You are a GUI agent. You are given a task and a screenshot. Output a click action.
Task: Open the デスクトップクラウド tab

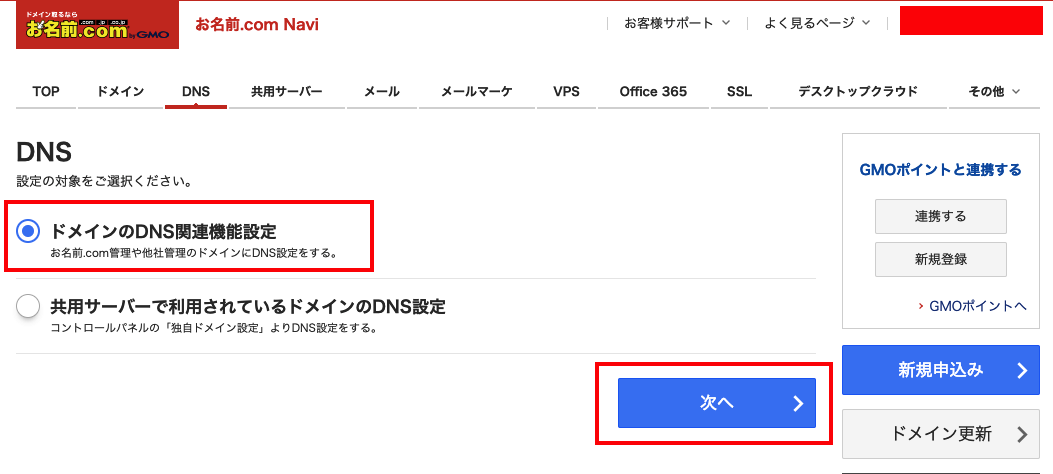click(x=858, y=91)
